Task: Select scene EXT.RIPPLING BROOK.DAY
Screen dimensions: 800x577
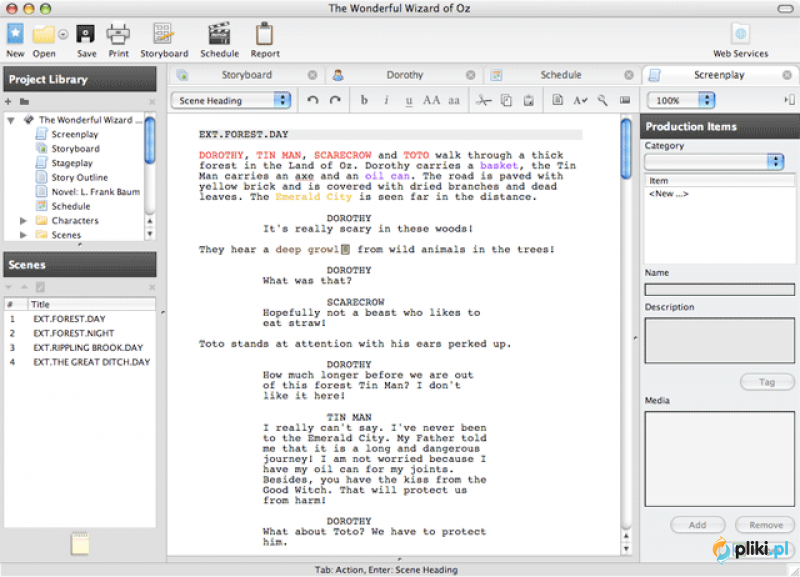Action: pos(80,347)
